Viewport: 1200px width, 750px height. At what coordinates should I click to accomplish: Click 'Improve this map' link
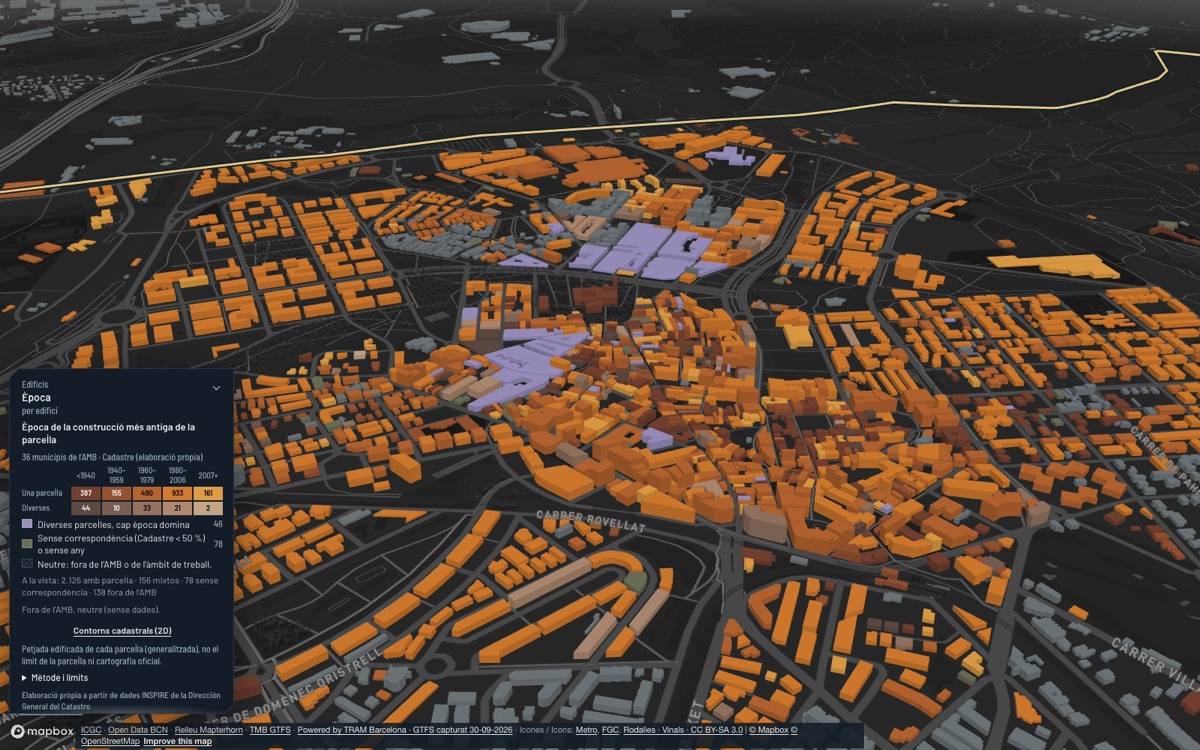point(177,741)
